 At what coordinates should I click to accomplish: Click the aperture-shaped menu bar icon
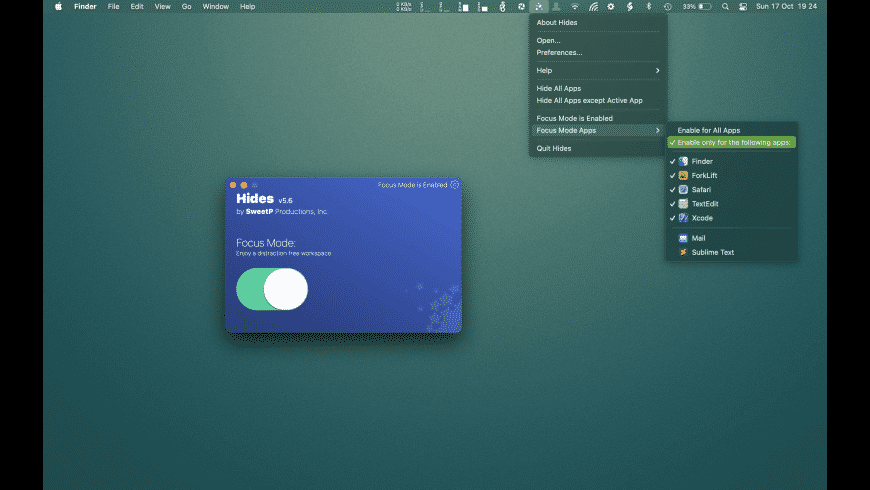click(521, 7)
